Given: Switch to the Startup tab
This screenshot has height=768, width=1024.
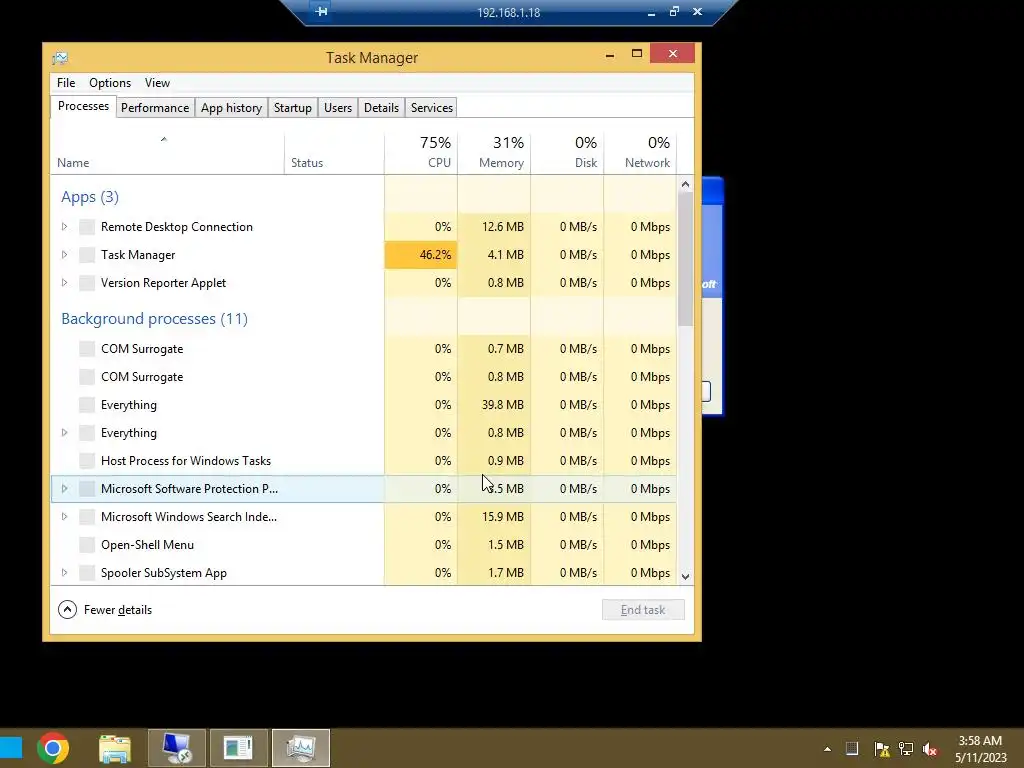Looking at the screenshot, I should 293,108.
